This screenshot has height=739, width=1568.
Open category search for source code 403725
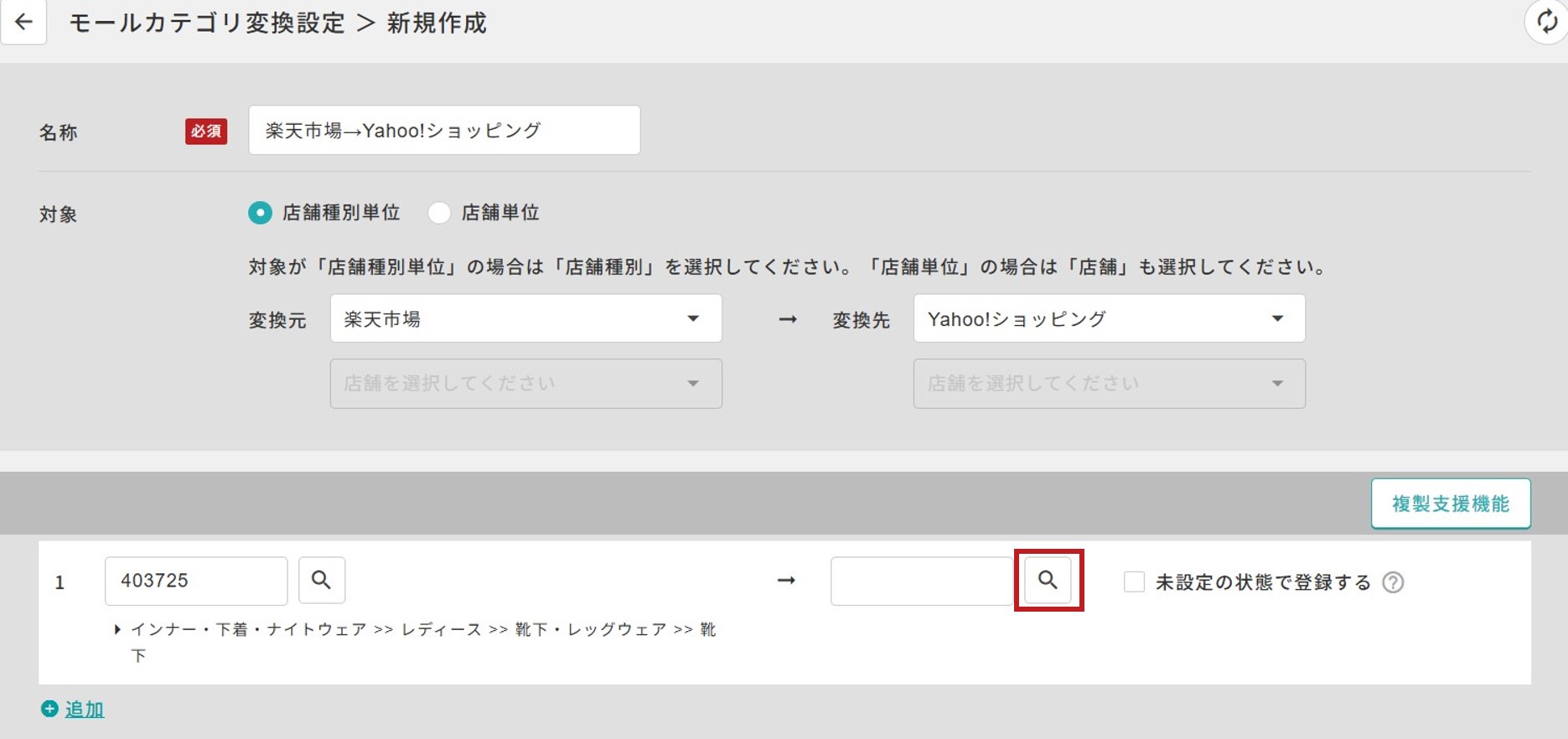pos(322,580)
